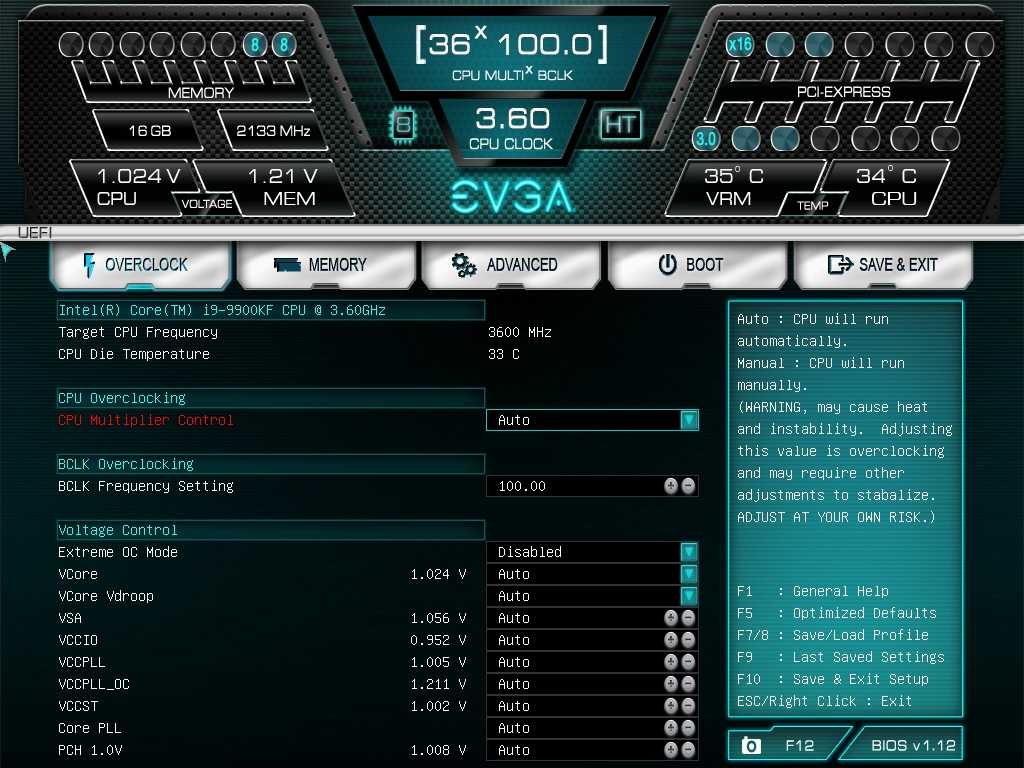The width and height of the screenshot is (1024, 768).
Task: Increase BCLK Frequency Setting with plus icon
Action: [x=671, y=486]
